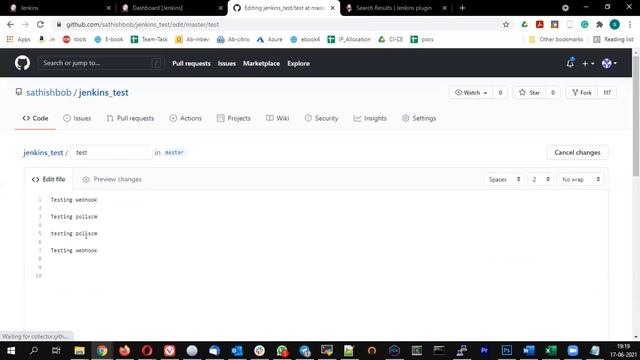Open the Reading list button
Image resolution: width=640 pixels, height=360 pixels.
[x=613, y=39]
